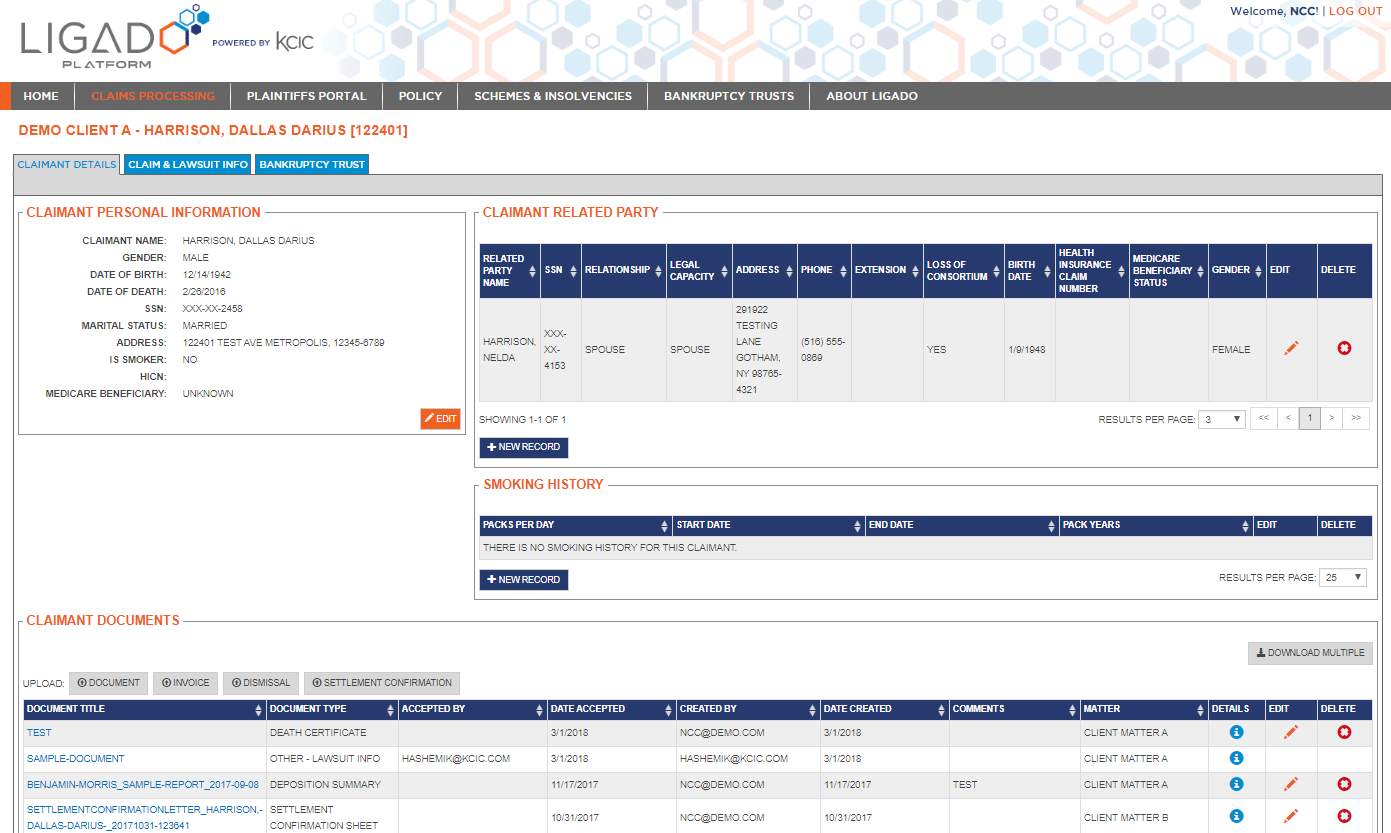Click HASHEMIK@KCIC.COM in Accepted By column
1391x833 pixels.
click(x=456, y=759)
